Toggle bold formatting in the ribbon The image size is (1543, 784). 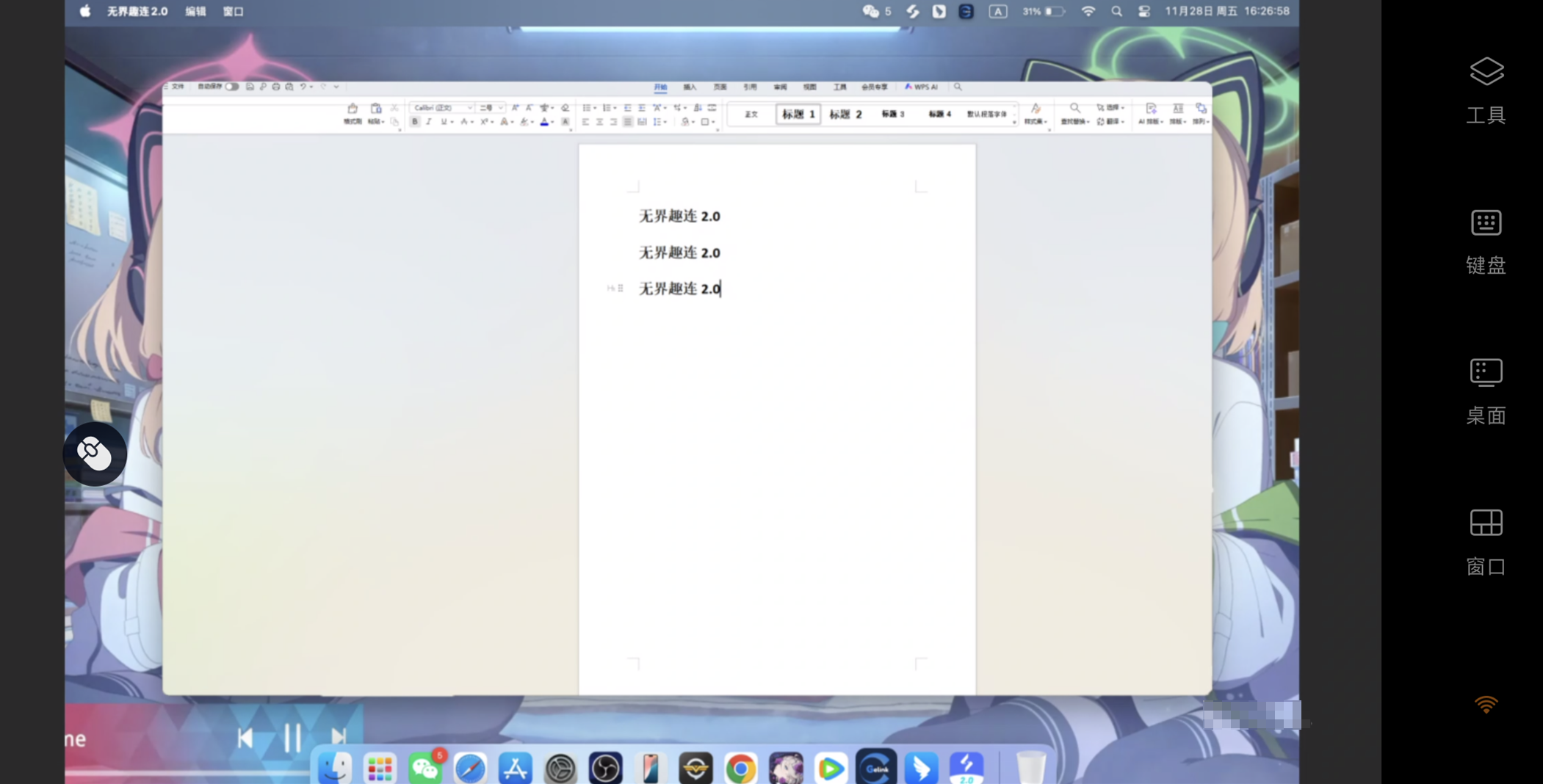coord(415,122)
